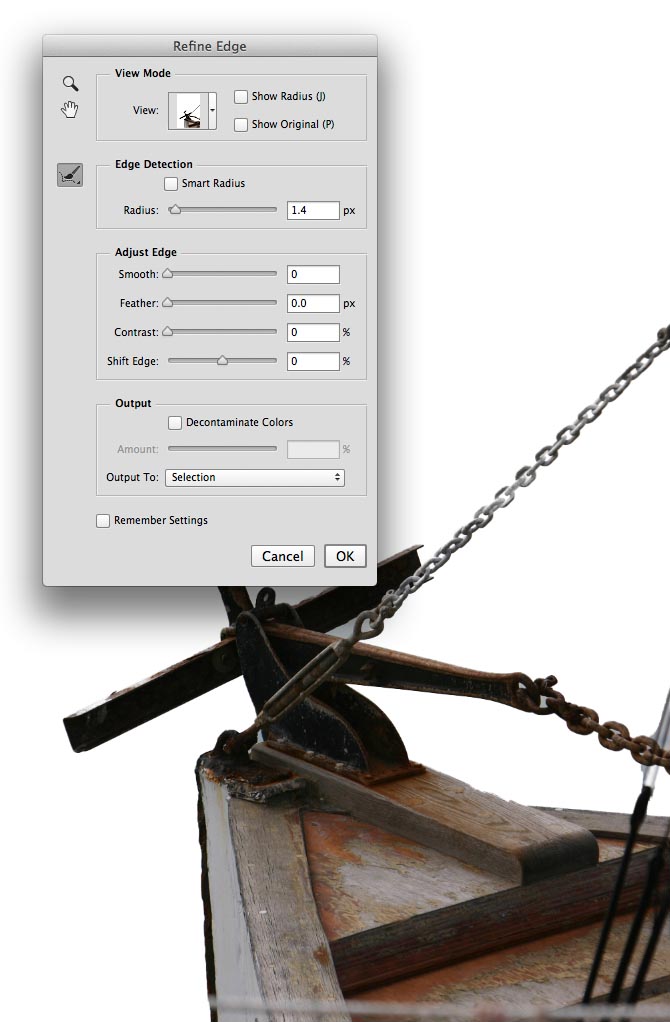The height and width of the screenshot is (1022, 670).
Task: Adjust the Feather slider handle
Action: (168, 302)
